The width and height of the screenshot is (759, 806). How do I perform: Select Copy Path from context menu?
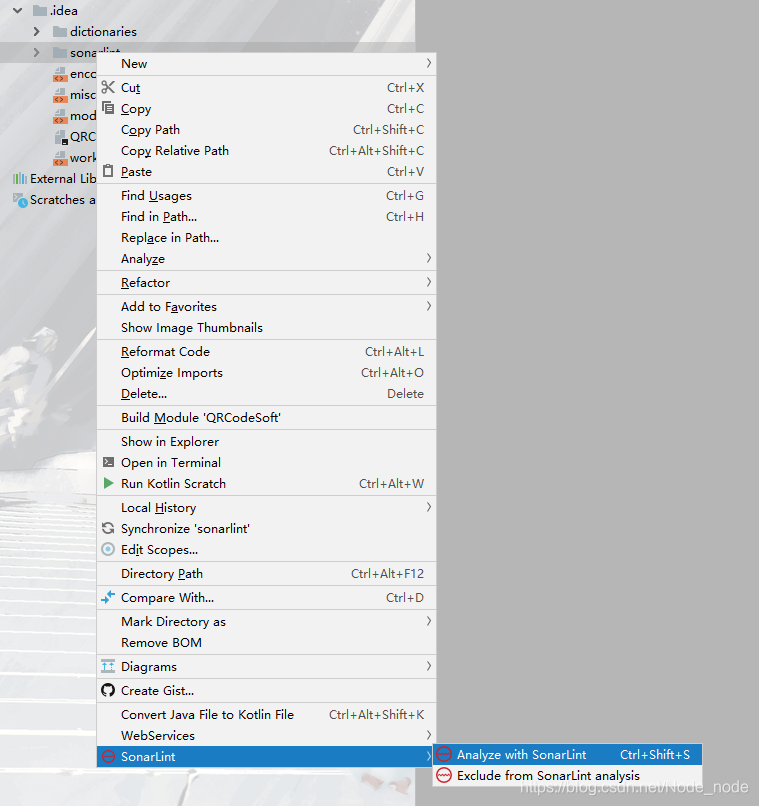pyautogui.click(x=266, y=130)
